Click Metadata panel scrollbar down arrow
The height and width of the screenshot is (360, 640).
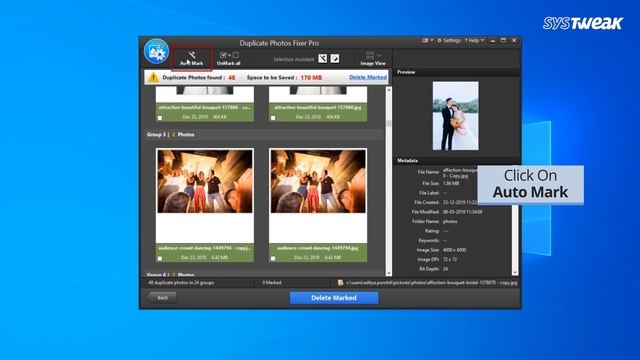515,272
